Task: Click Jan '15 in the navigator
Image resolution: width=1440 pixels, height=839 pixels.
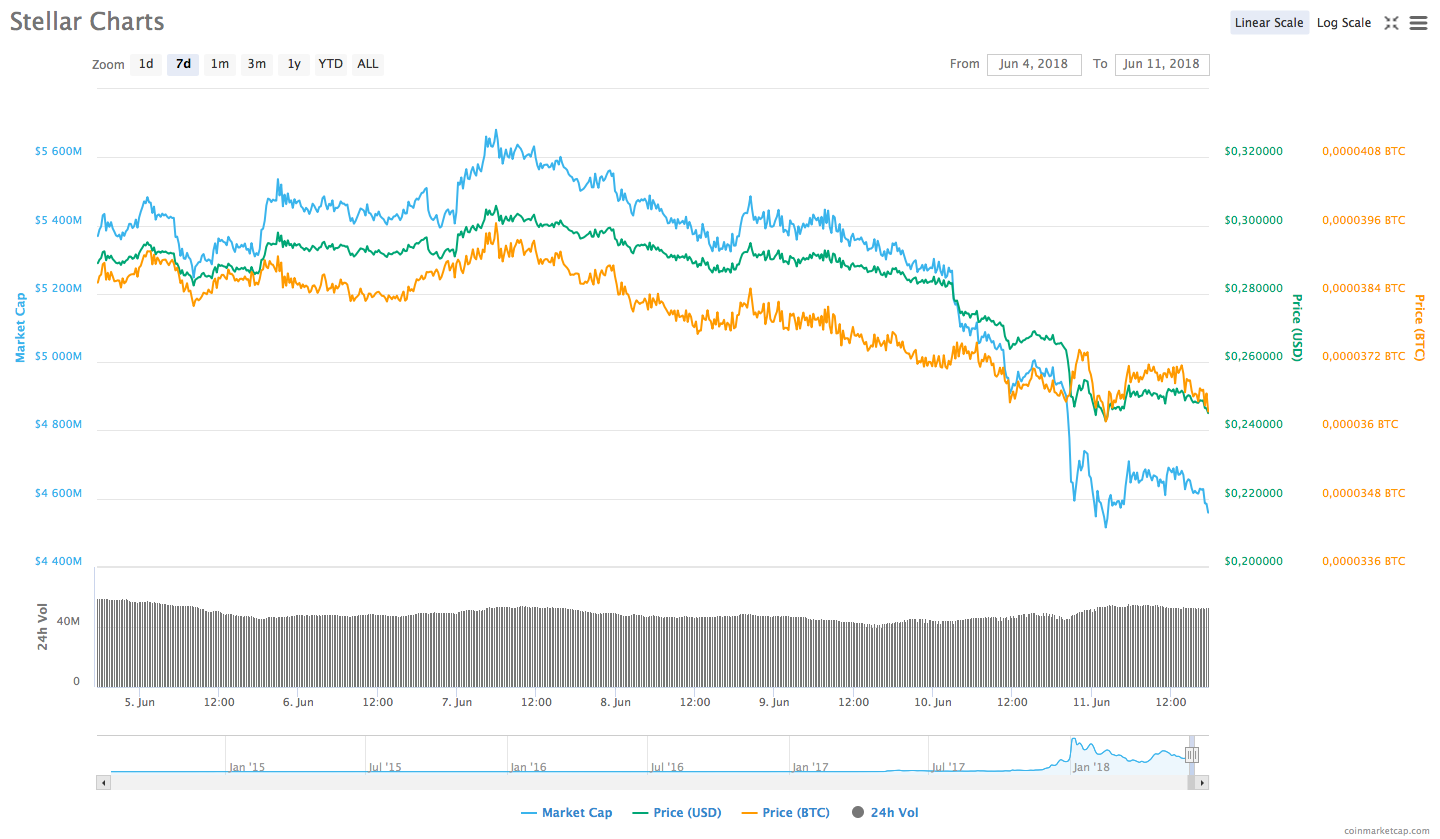Action: (x=247, y=767)
